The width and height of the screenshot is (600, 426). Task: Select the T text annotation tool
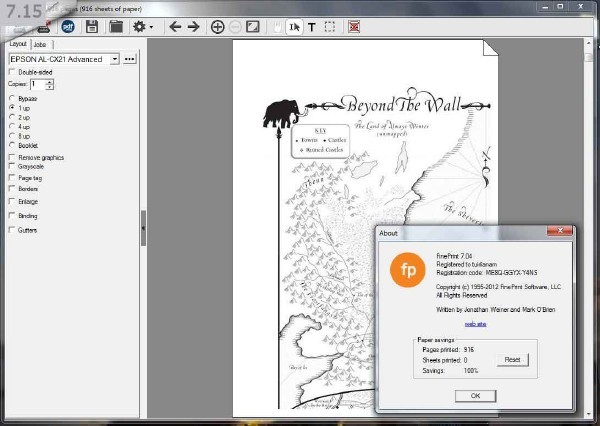pos(312,27)
